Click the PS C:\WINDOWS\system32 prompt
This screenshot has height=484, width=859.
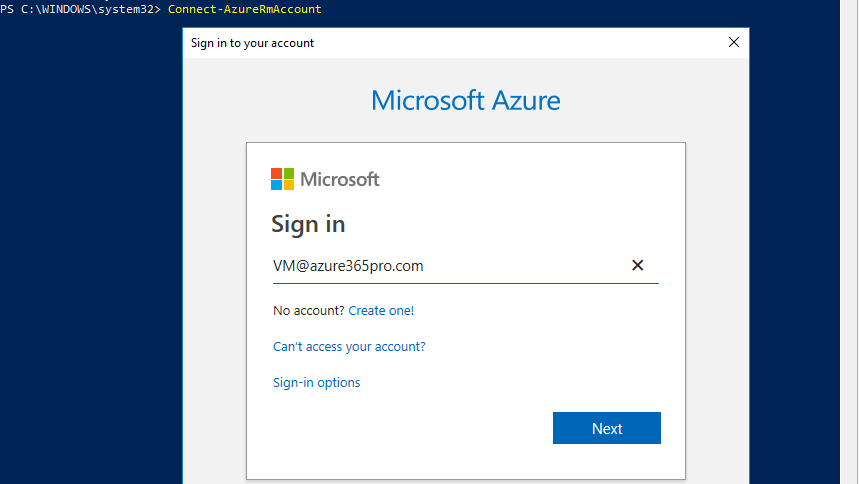(81, 9)
